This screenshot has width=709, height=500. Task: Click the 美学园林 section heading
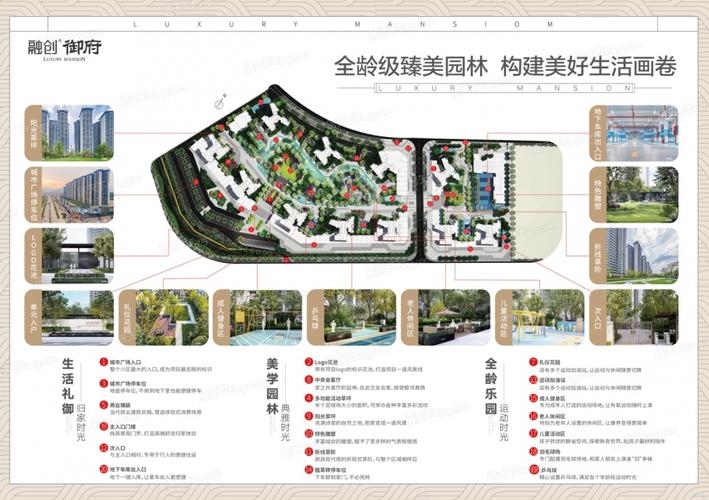272,386
